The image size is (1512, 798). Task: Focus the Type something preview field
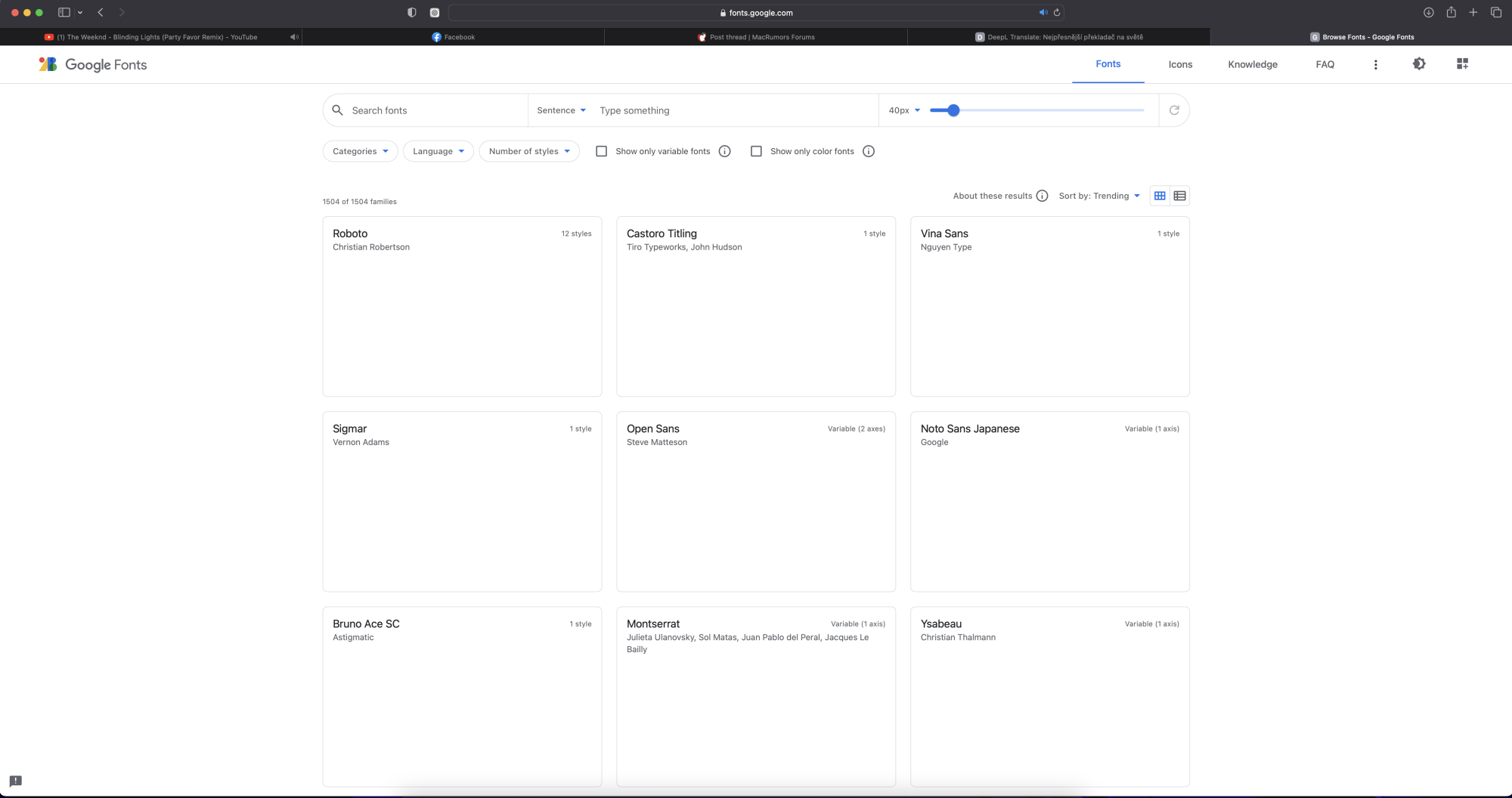733,110
